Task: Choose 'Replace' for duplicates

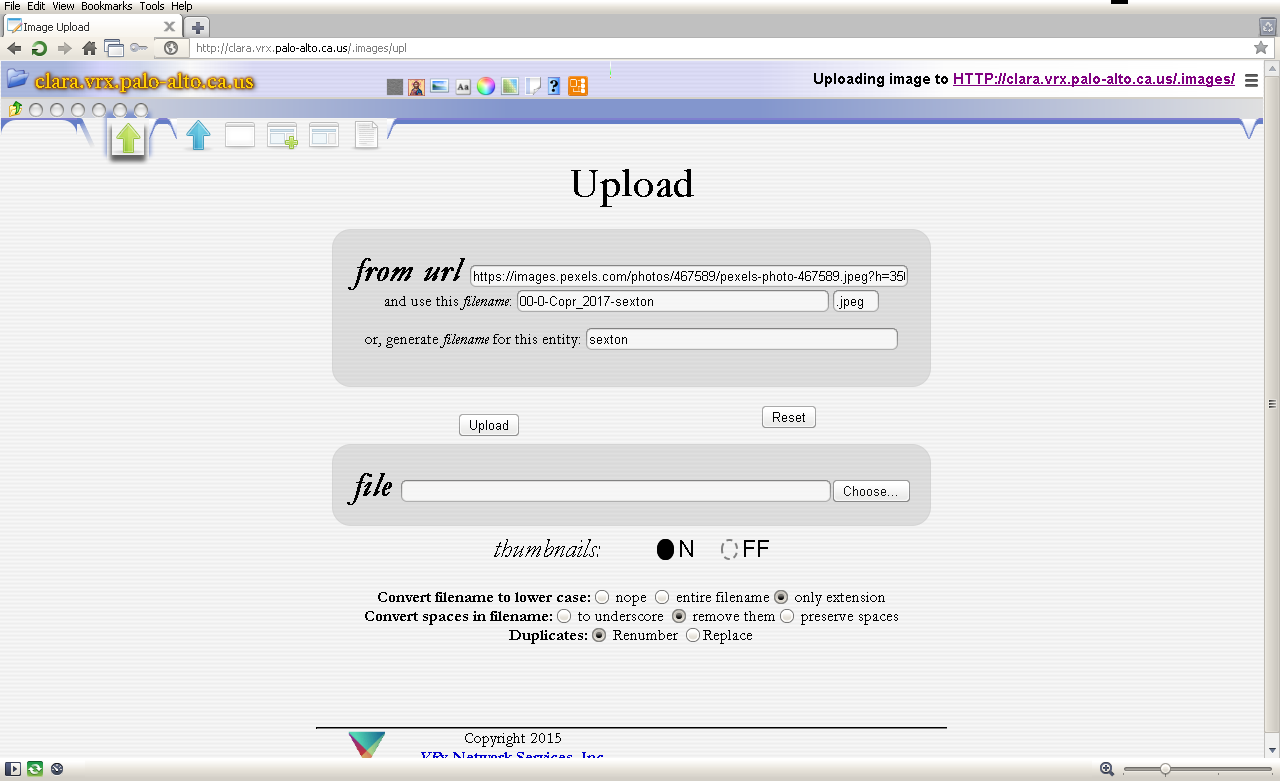Action: click(693, 635)
